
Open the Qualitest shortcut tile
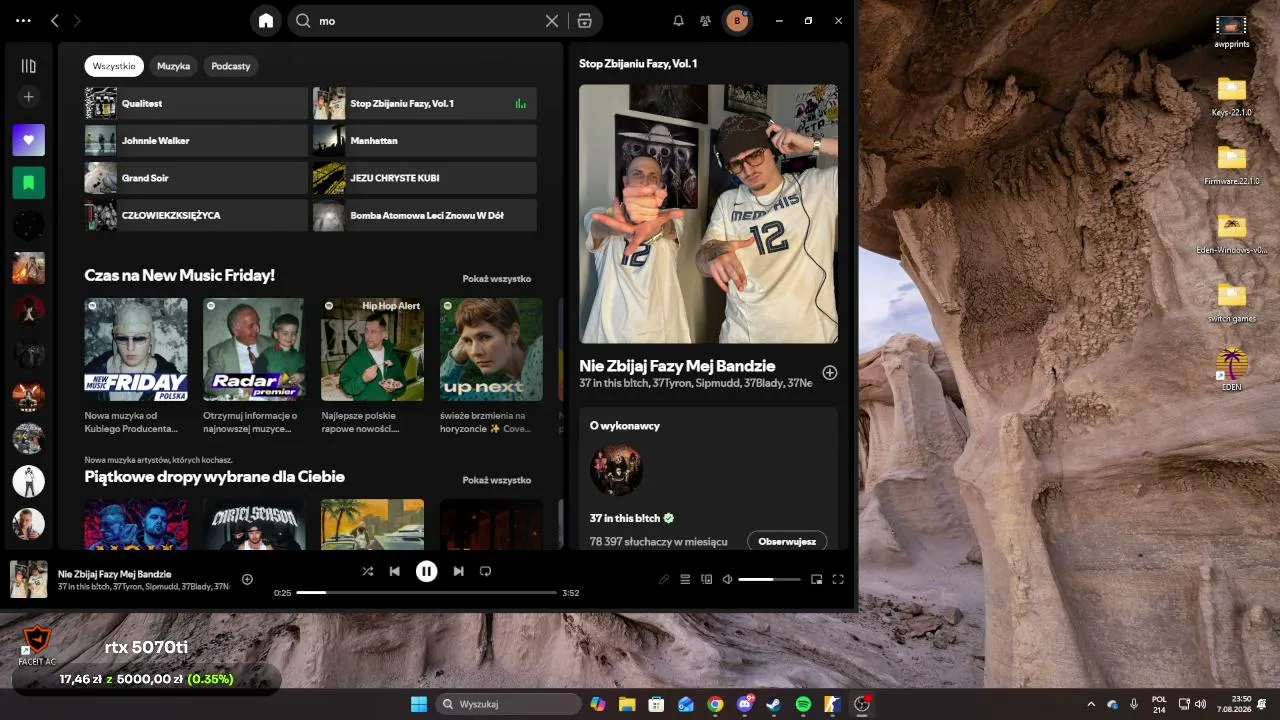[196, 103]
